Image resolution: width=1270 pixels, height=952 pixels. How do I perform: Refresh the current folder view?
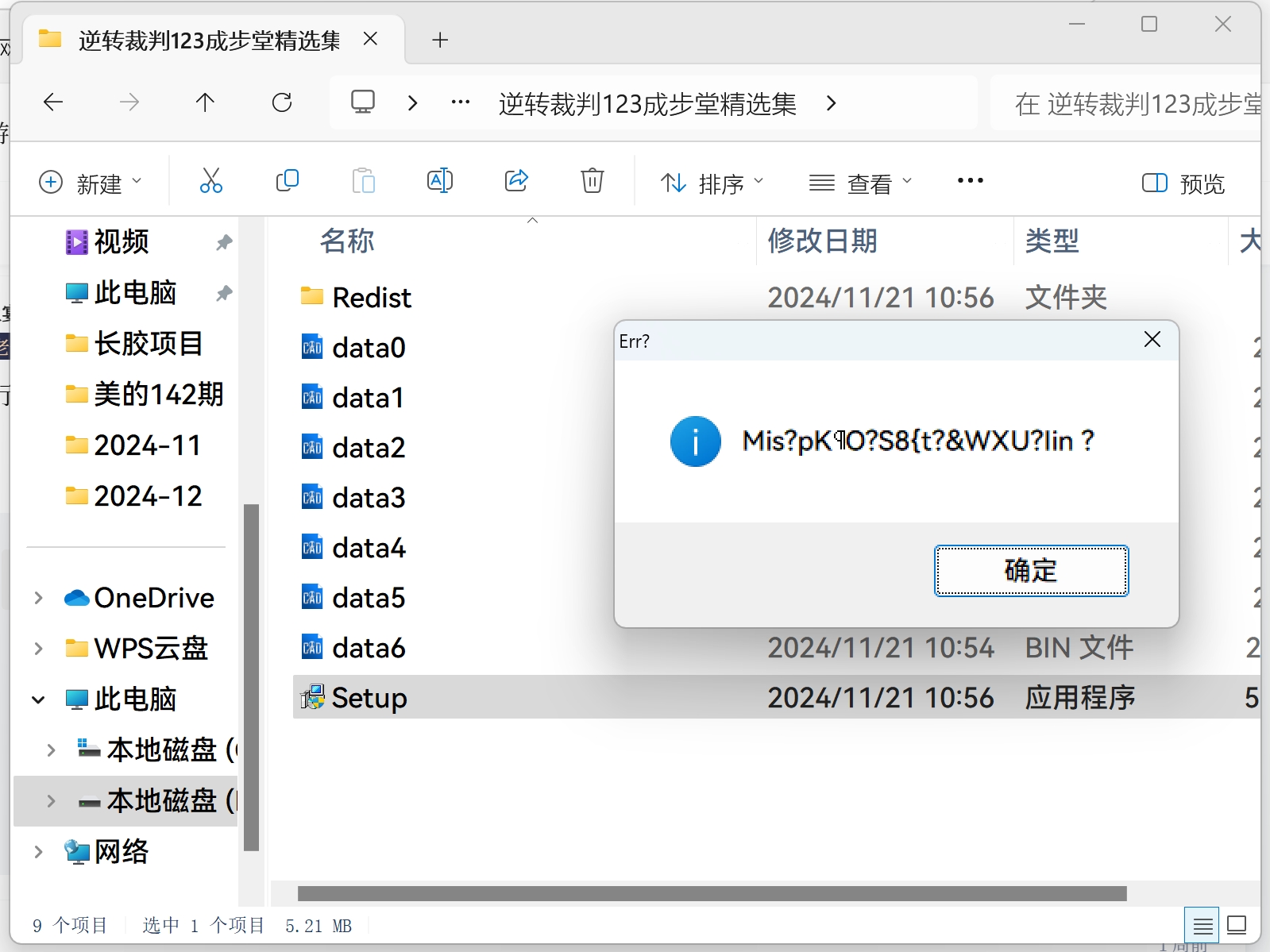coord(282,102)
